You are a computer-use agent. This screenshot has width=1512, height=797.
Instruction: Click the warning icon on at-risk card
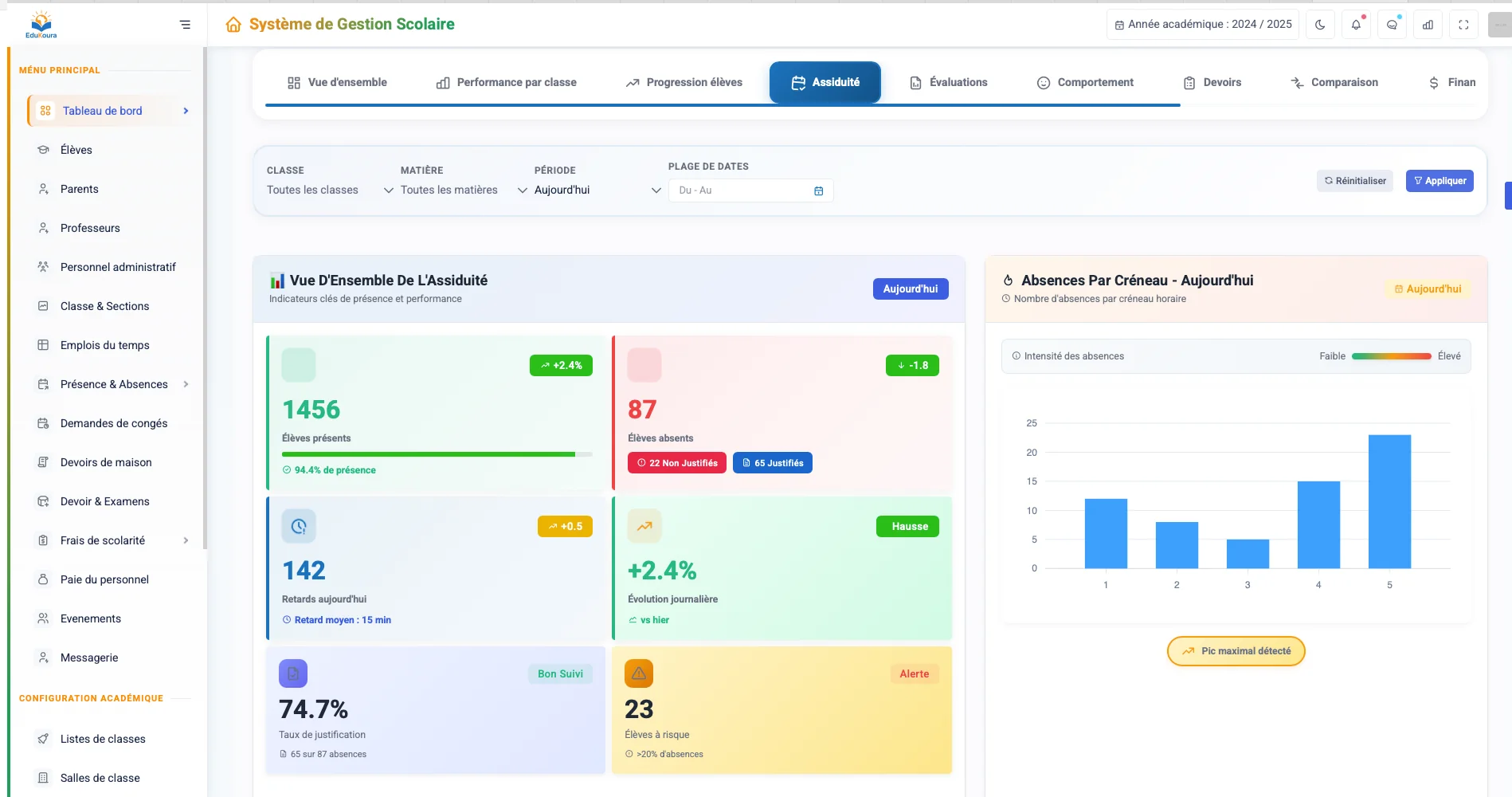[639, 673]
